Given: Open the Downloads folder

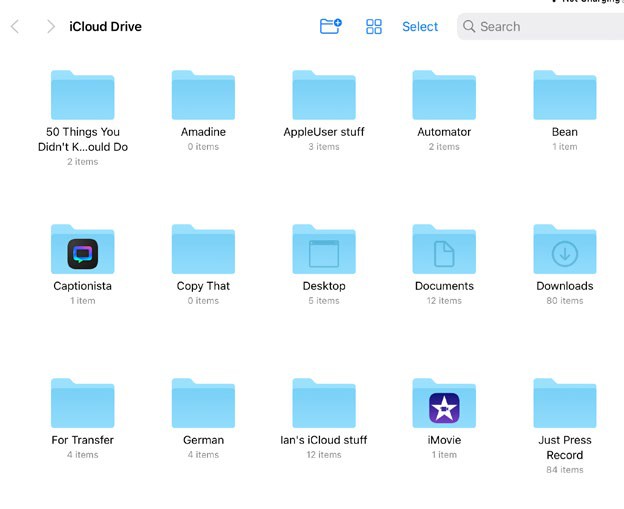Looking at the screenshot, I should pos(565,250).
